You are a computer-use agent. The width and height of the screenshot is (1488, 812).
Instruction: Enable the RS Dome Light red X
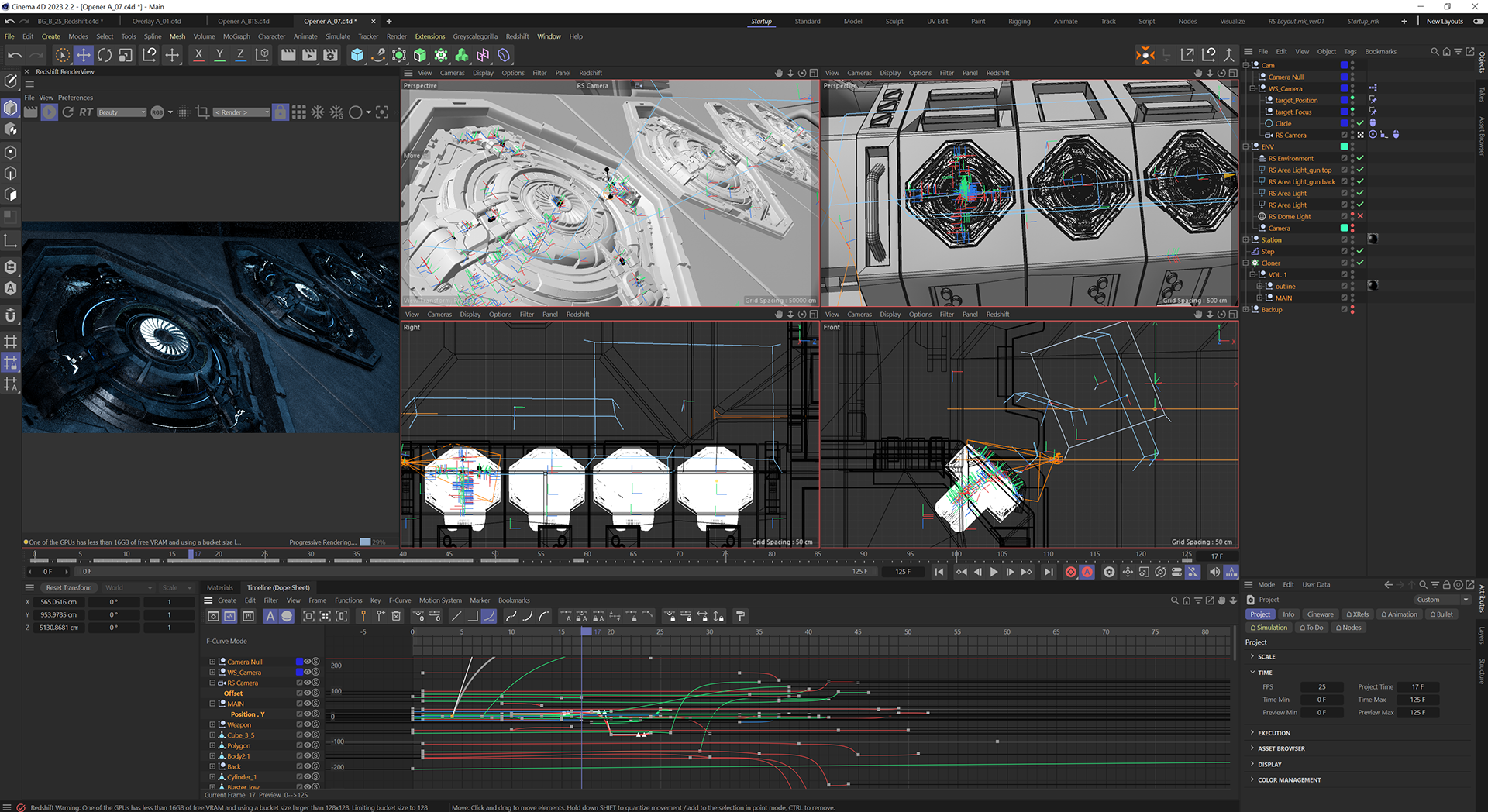tap(1360, 216)
